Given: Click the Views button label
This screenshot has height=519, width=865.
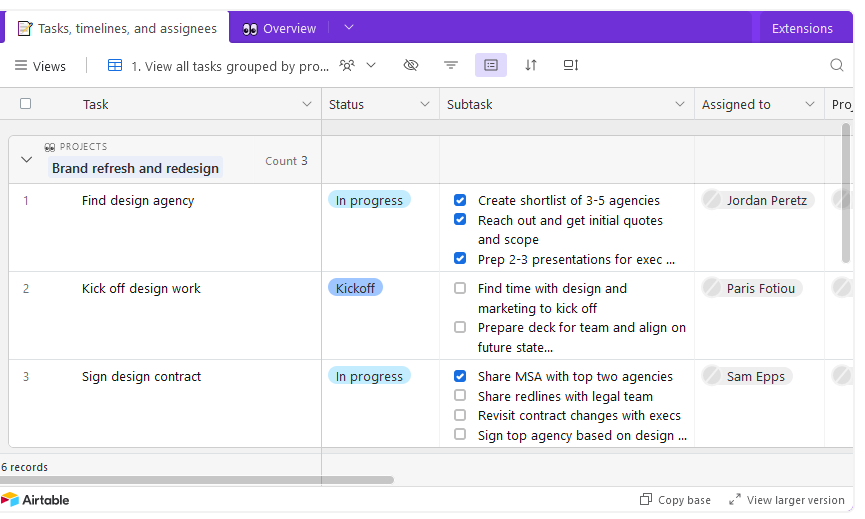Looking at the screenshot, I should point(49,66).
